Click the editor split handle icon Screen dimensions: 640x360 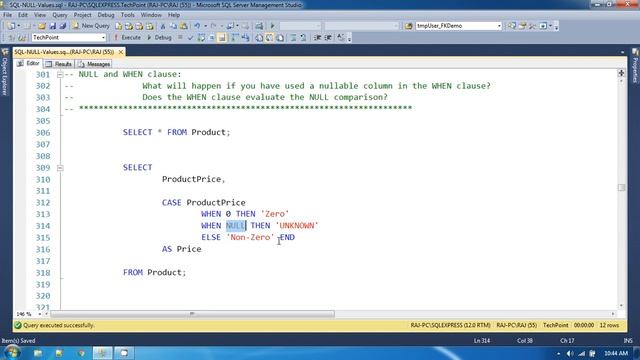[621, 73]
